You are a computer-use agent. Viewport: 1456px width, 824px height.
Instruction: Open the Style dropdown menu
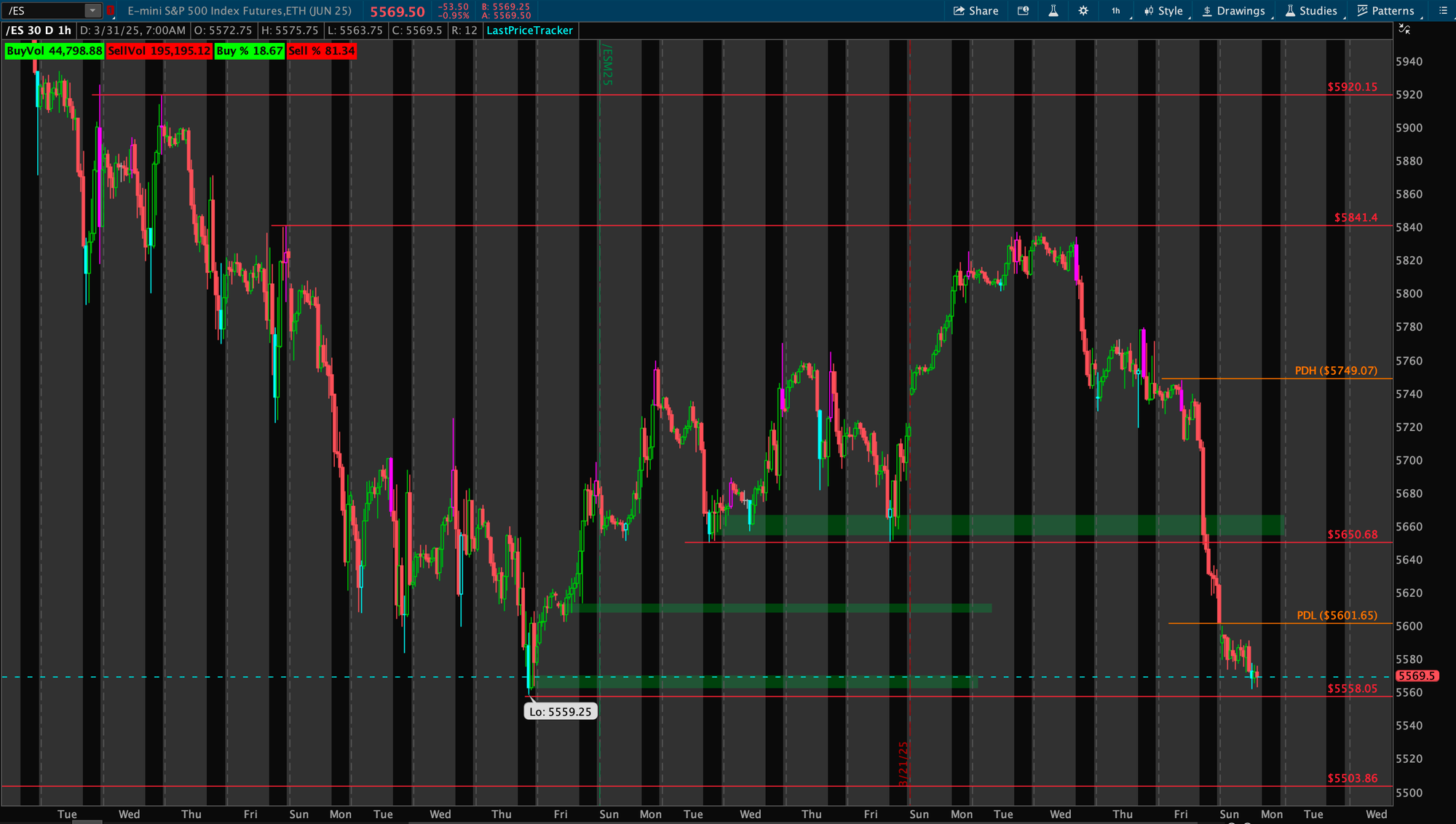pos(1163,11)
